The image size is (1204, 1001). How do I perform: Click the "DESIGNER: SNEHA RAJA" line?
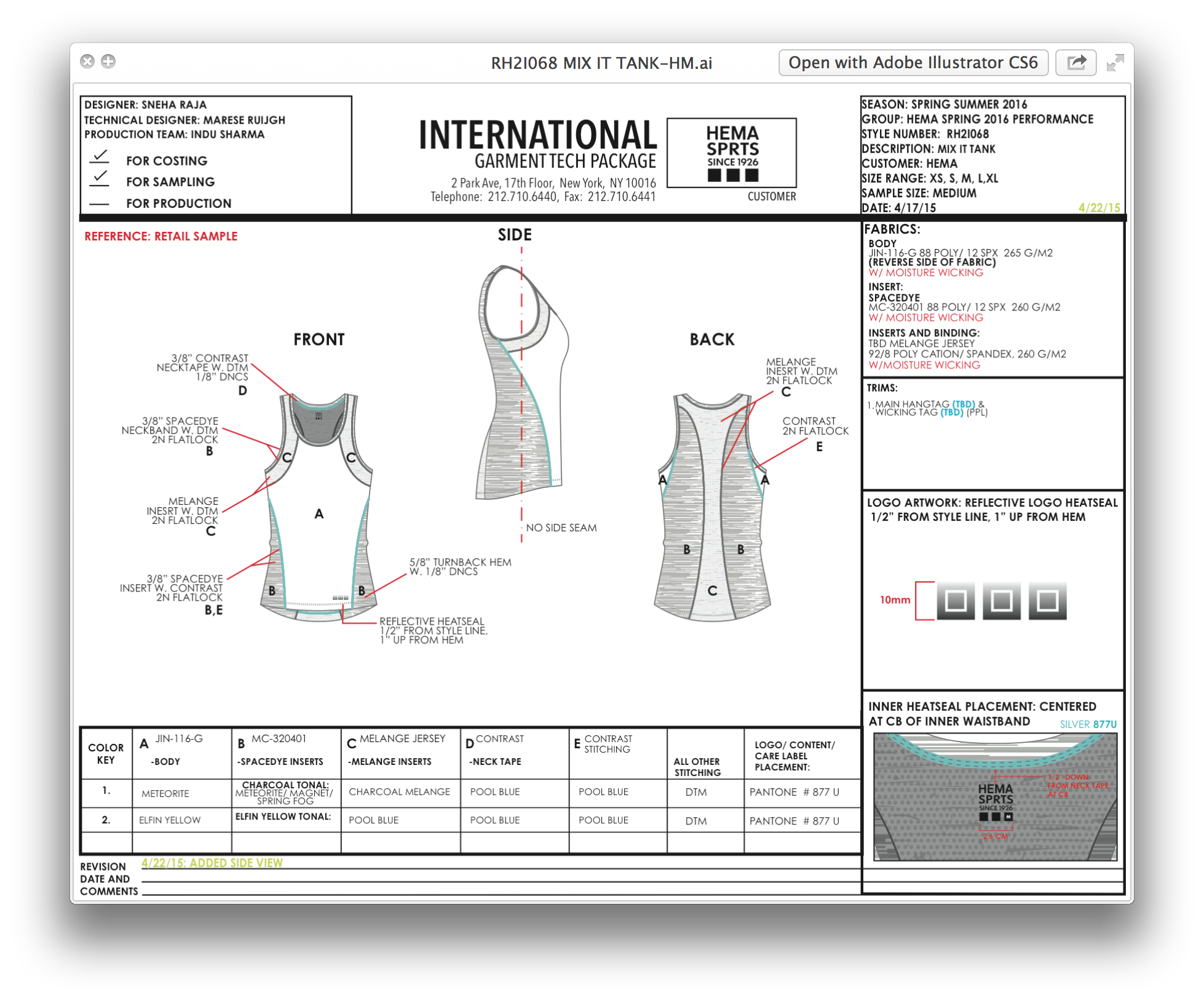[x=146, y=105]
